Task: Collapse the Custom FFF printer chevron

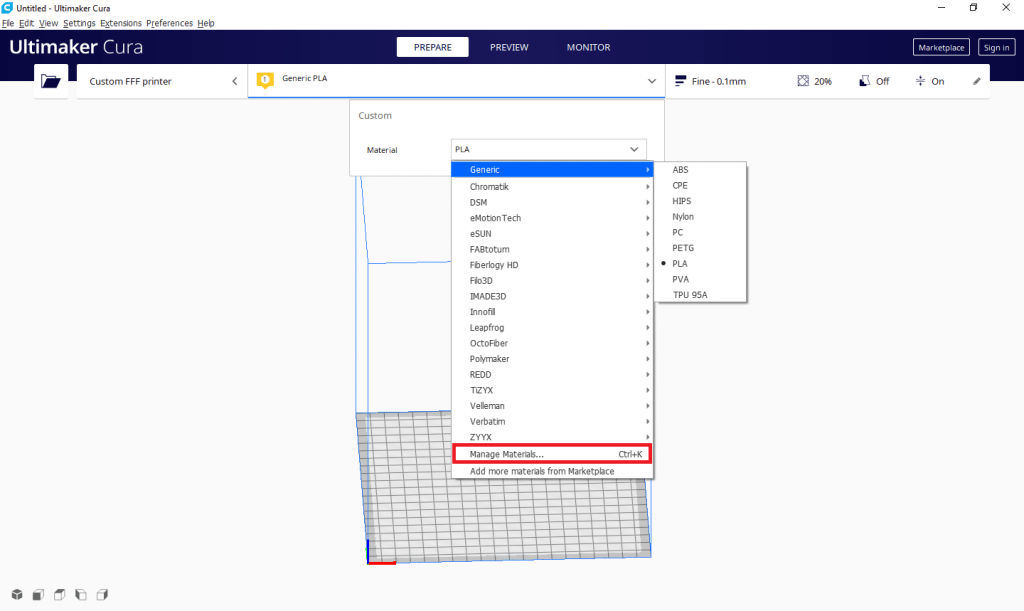Action: pyautogui.click(x=234, y=81)
